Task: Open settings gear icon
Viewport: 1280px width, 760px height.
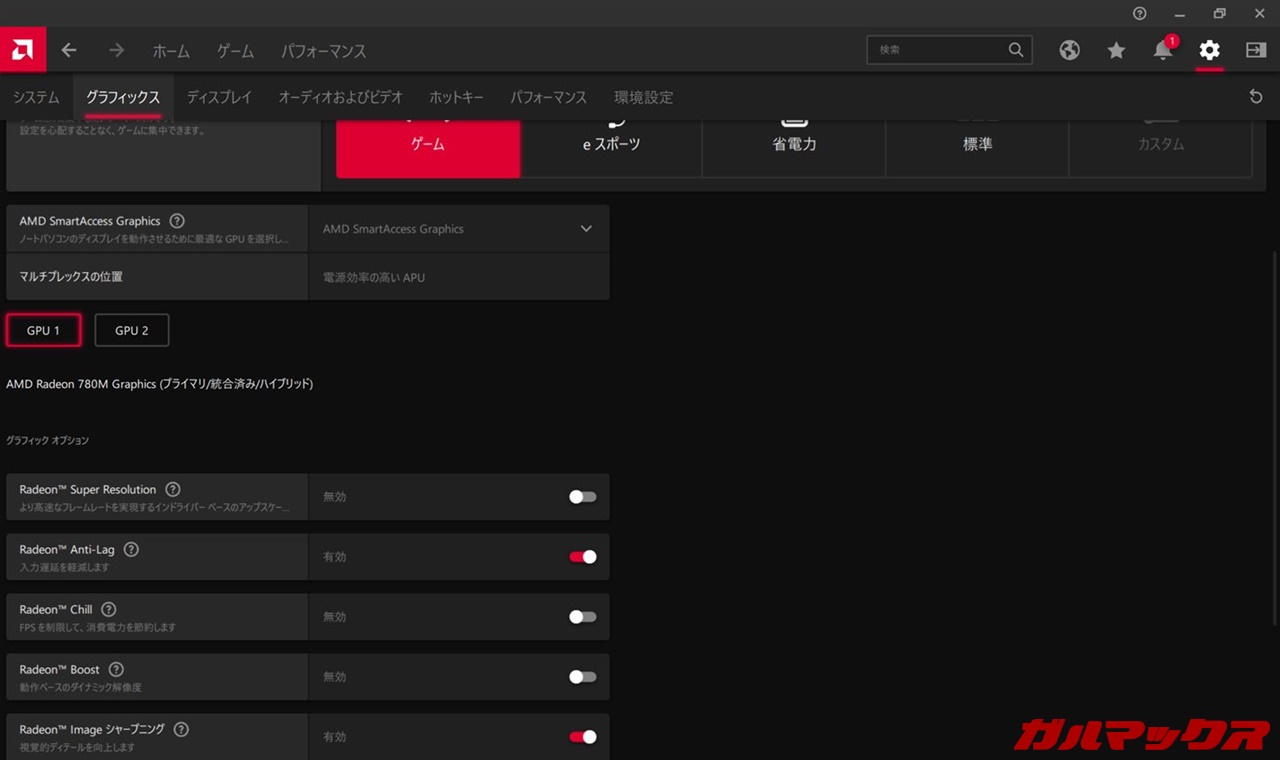Action: [x=1209, y=50]
